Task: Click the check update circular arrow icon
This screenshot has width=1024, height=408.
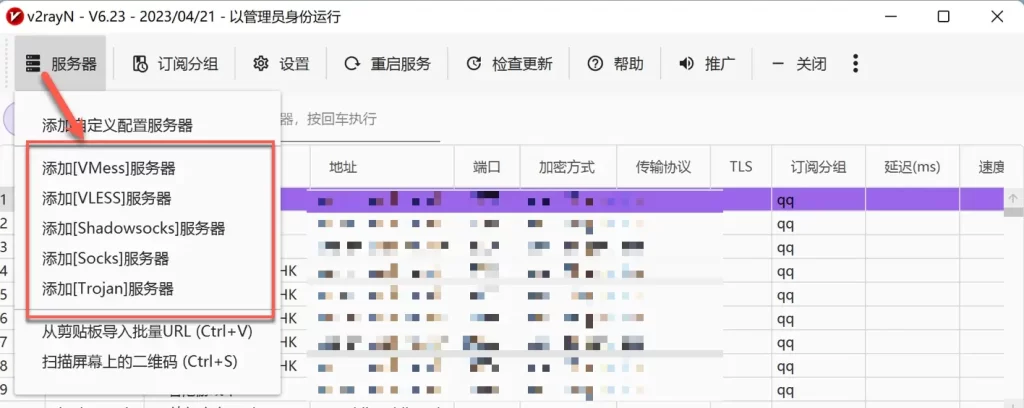Action: [x=473, y=63]
